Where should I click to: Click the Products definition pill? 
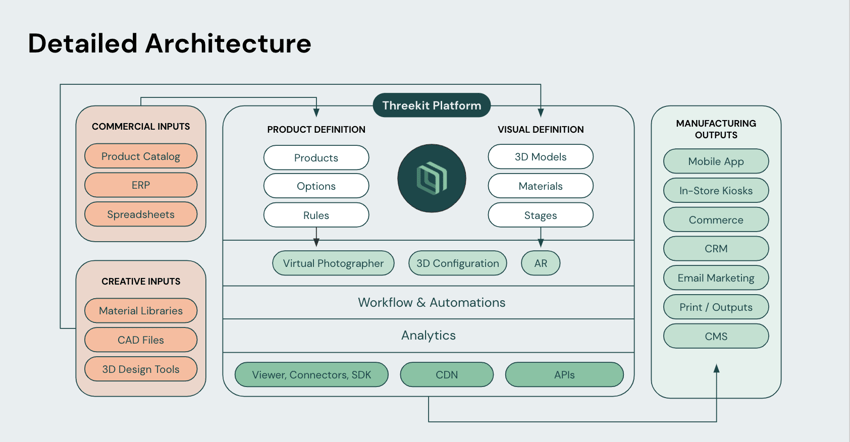pos(316,158)
